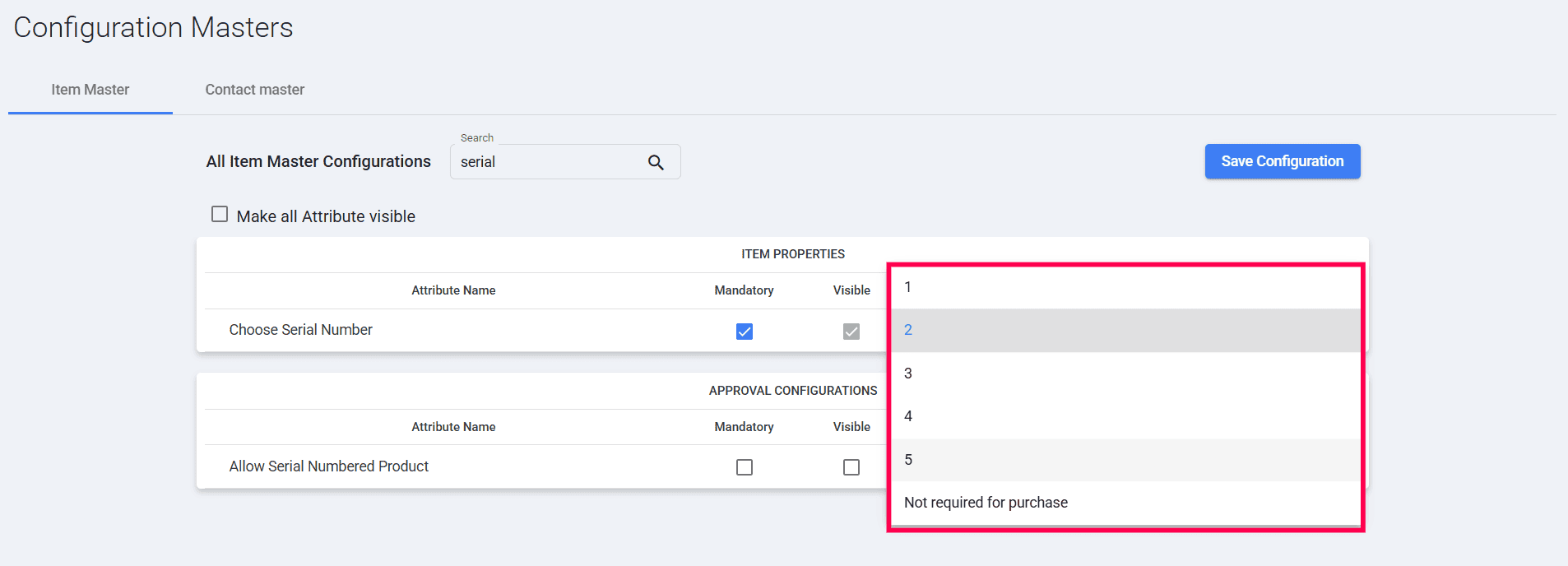Check Visible for Allow Serial Numbered Product
This screenshot has height=566, width=1568.
[x=851, y=467]
